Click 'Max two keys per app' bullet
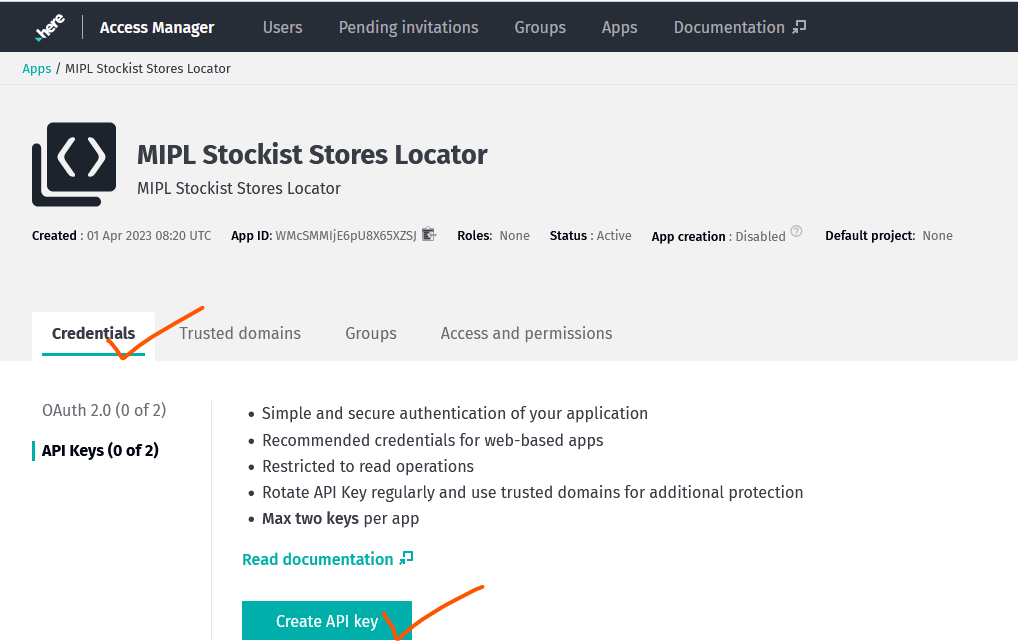The width and height of the screenshot is (1018, 642). pyautogui.click(x=340, y=519)
